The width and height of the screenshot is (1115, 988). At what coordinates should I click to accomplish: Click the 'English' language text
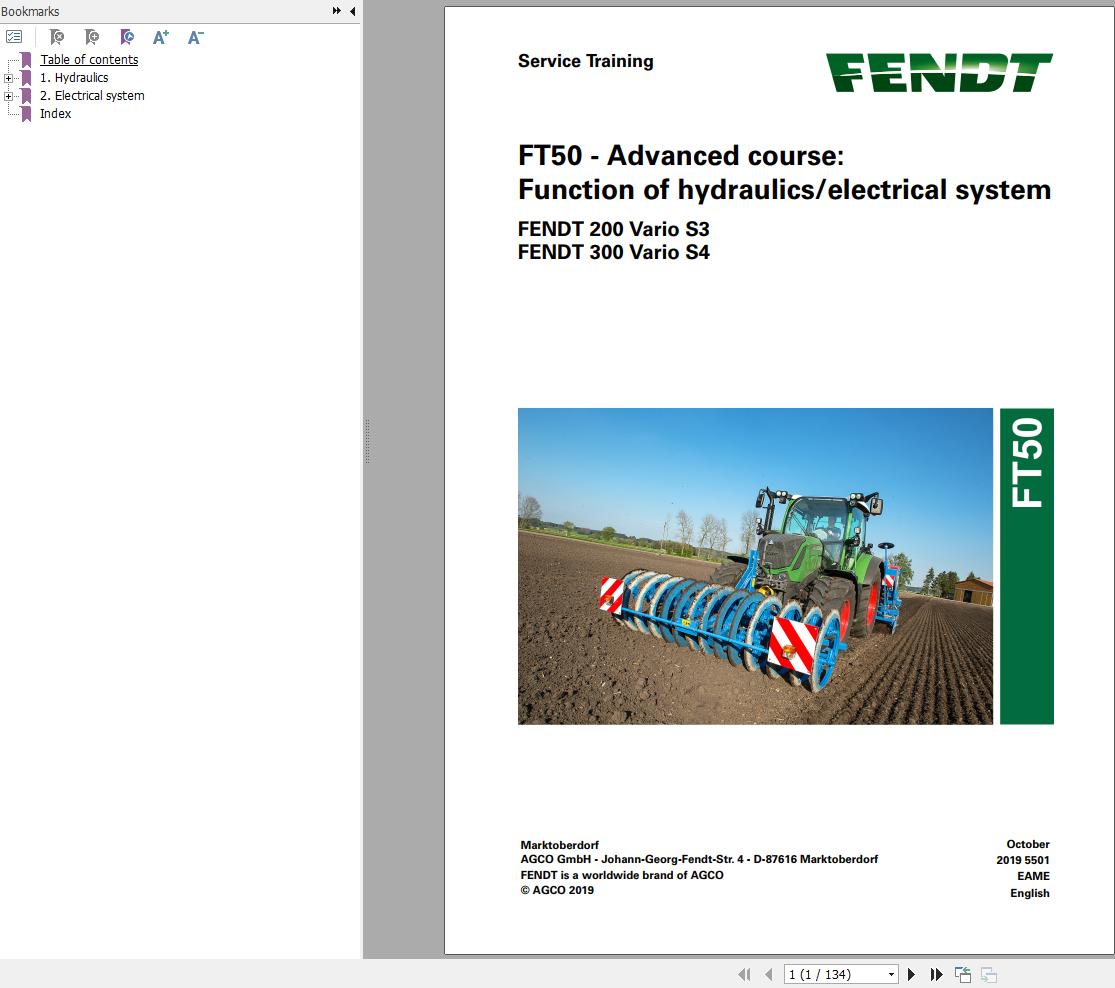pos(1030,893)
